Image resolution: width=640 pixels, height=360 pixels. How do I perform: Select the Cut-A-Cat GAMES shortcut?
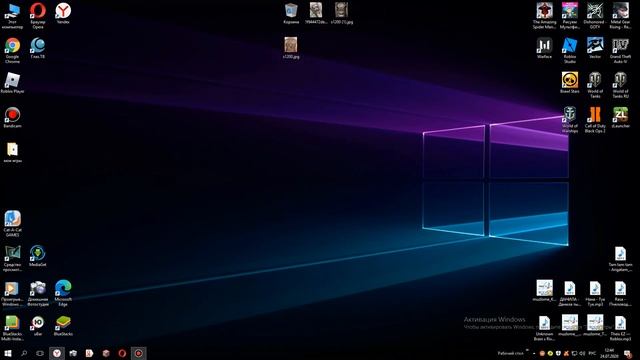[12, 224]
